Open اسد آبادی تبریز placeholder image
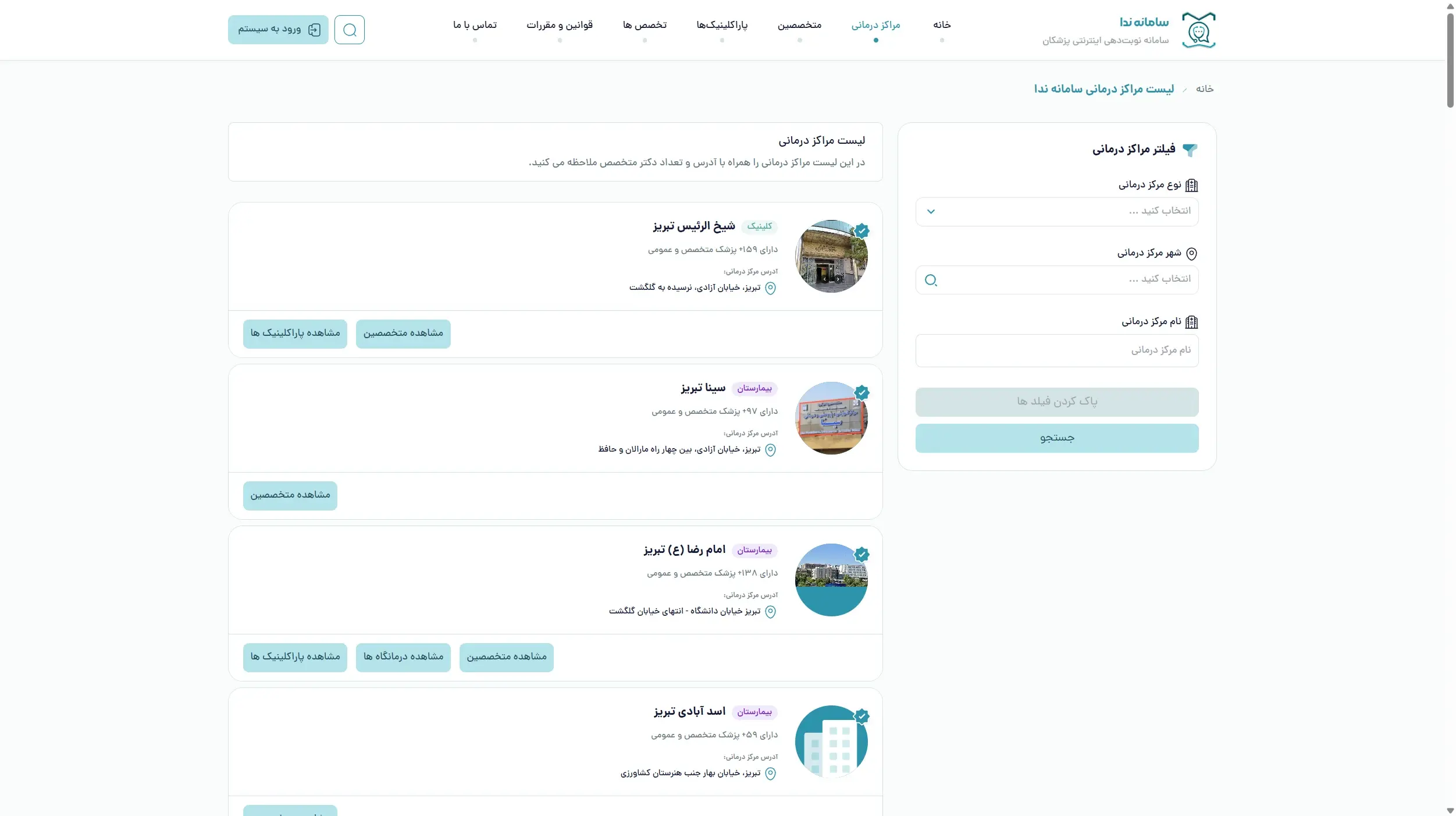The width and height of the screenshot is (1456, 816). (831, 742)
